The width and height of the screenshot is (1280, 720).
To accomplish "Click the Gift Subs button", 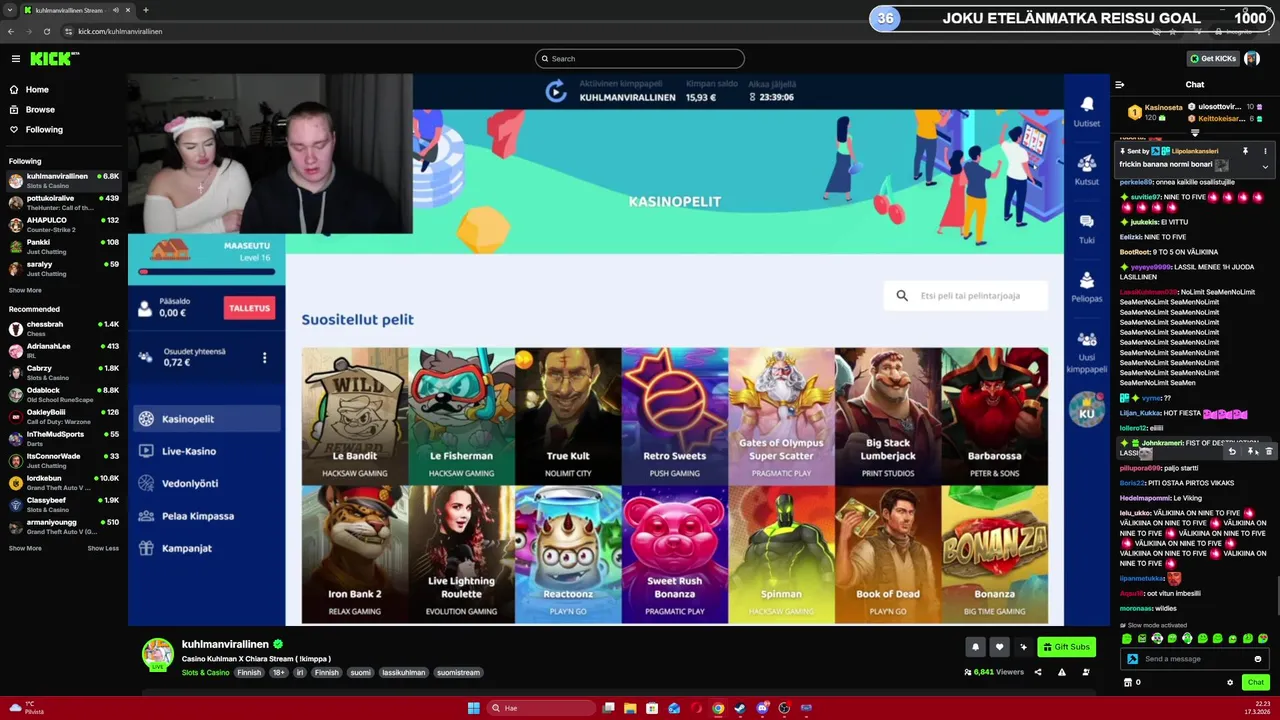I will pos(1066,647).
